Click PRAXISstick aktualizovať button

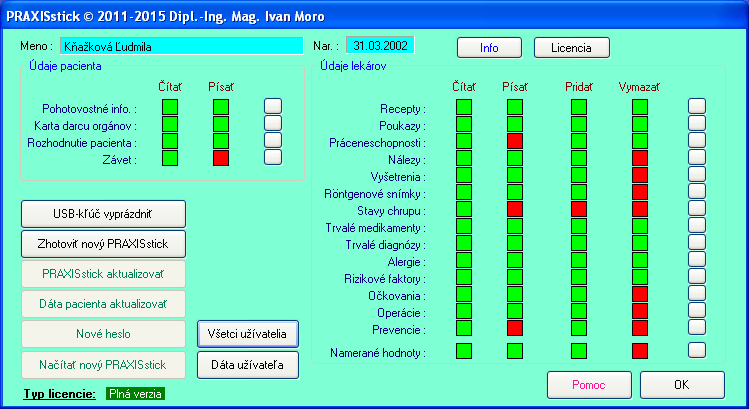pyautogui.click(x=103, y=274)
